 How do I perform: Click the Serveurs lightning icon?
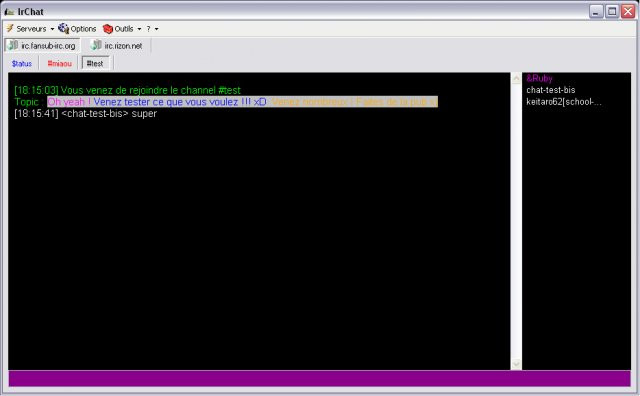point(10,28)
